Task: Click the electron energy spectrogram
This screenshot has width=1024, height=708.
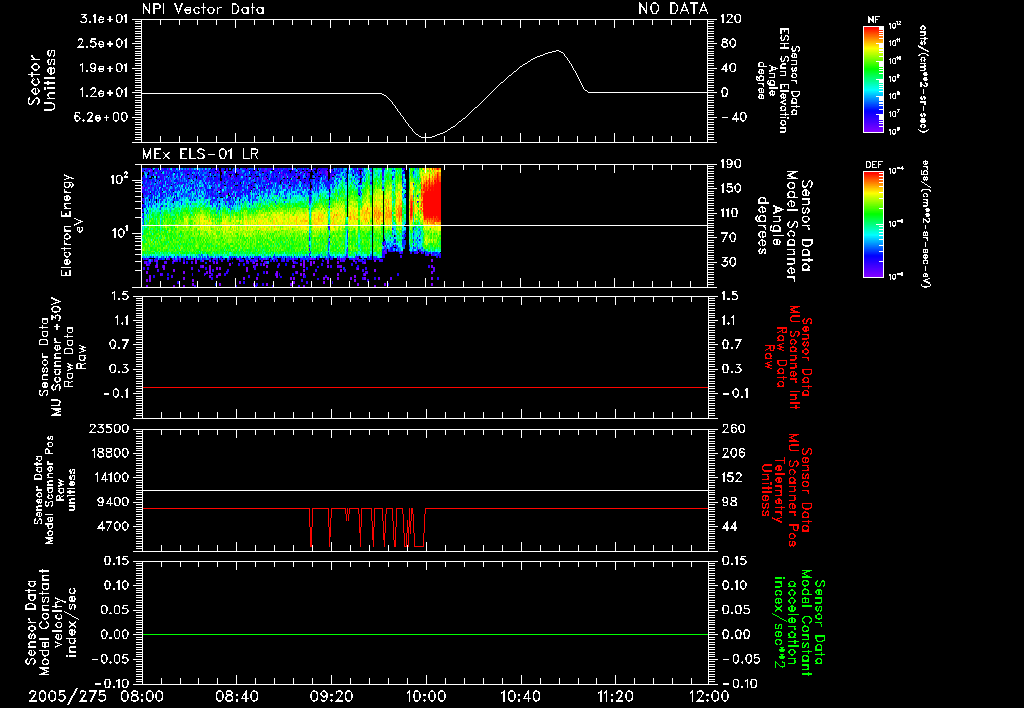Action: click(291, 226)
